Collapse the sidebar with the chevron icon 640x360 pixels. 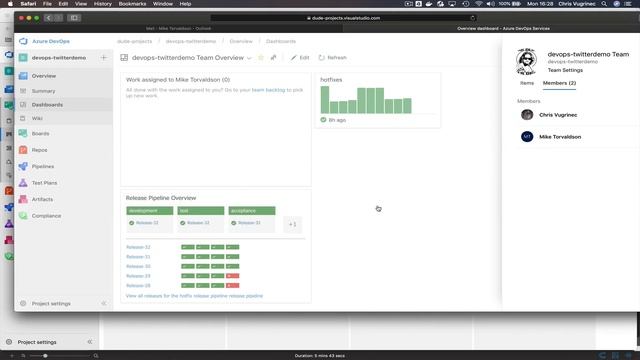click(104, 304)
